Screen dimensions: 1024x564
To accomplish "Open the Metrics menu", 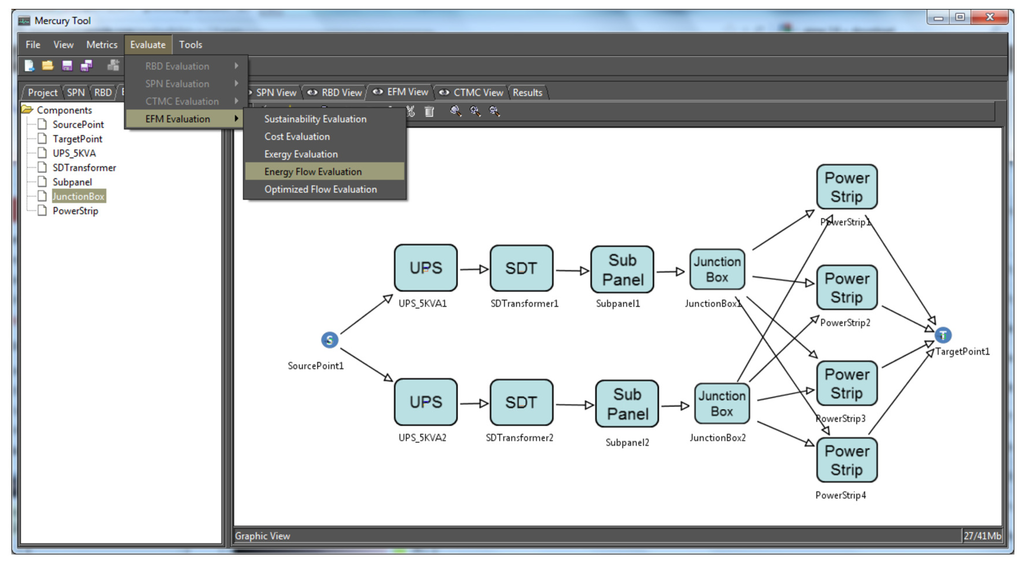I will pos(101,45).
